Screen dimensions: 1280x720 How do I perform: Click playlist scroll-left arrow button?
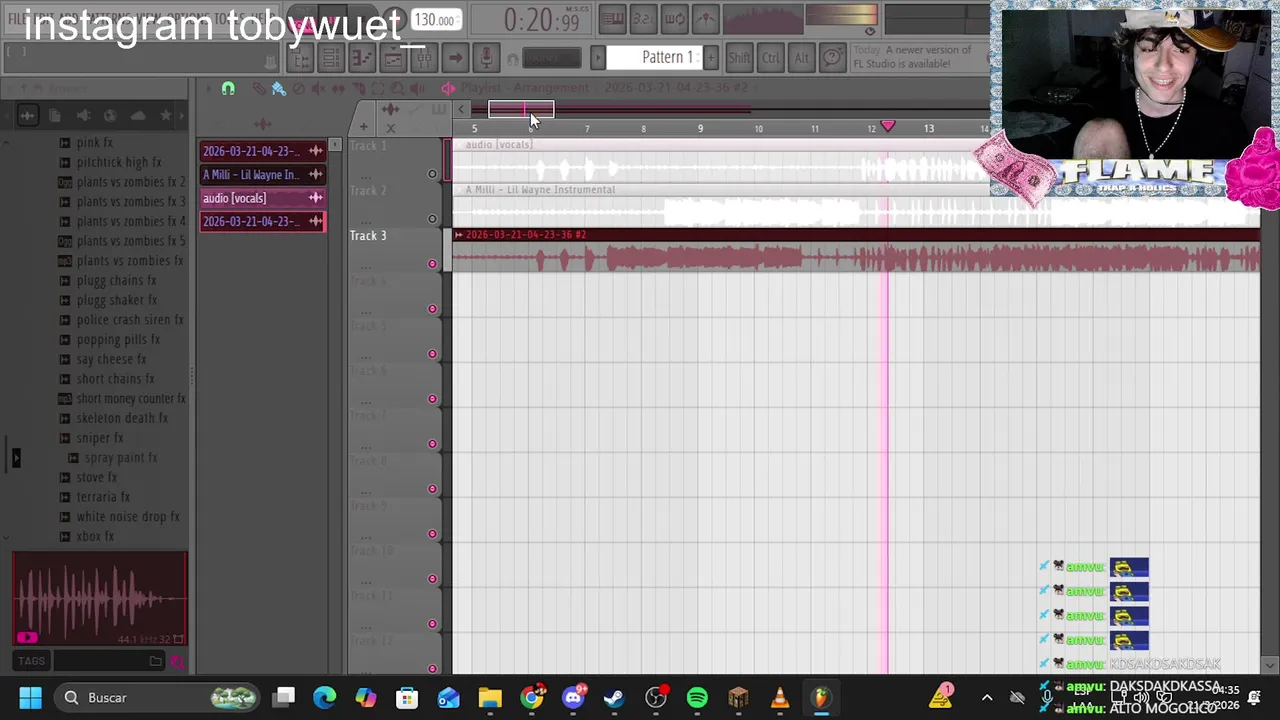pyautogui.click(x=461, y=109)
